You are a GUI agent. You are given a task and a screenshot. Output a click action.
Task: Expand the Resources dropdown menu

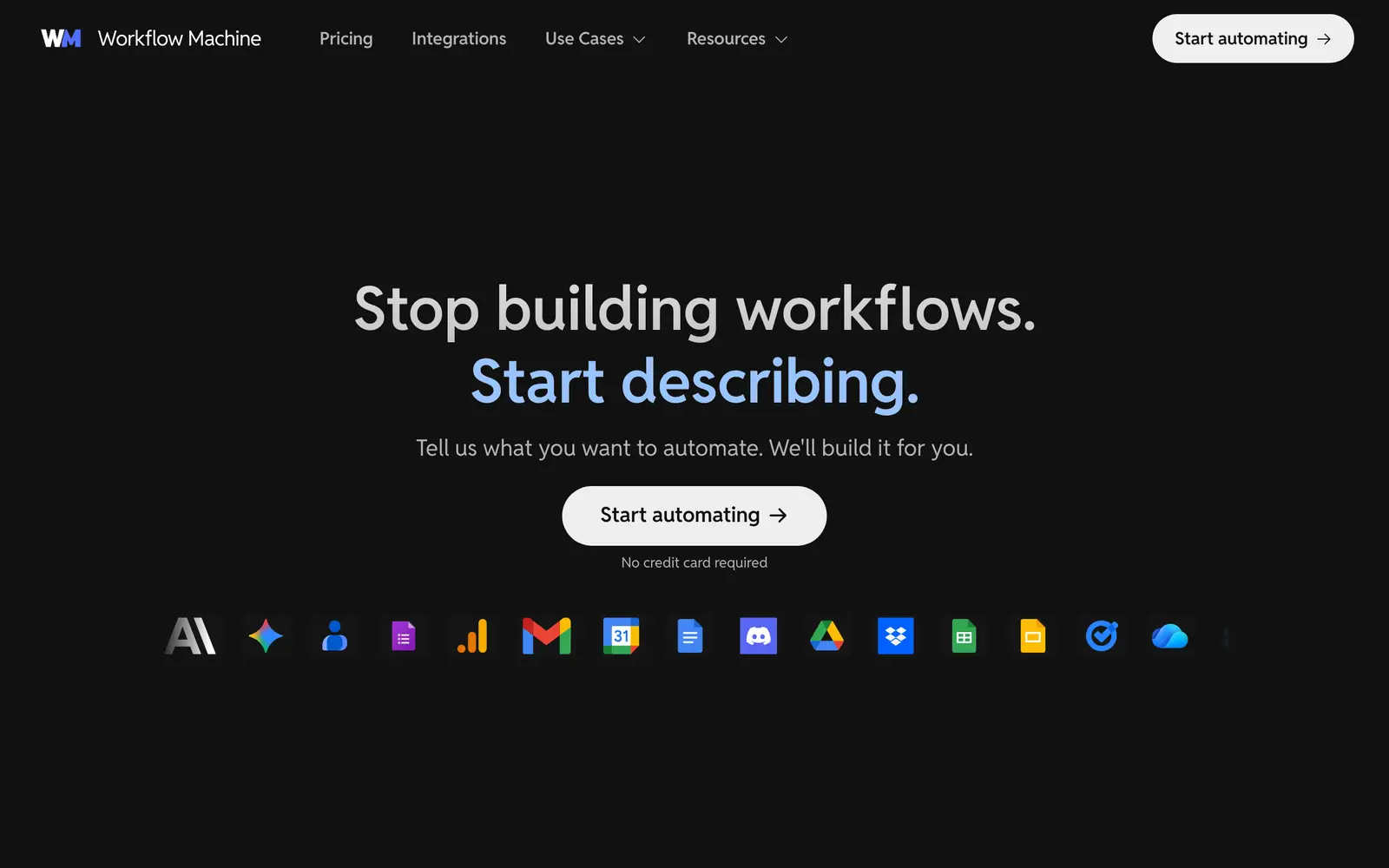coord(737,39)
